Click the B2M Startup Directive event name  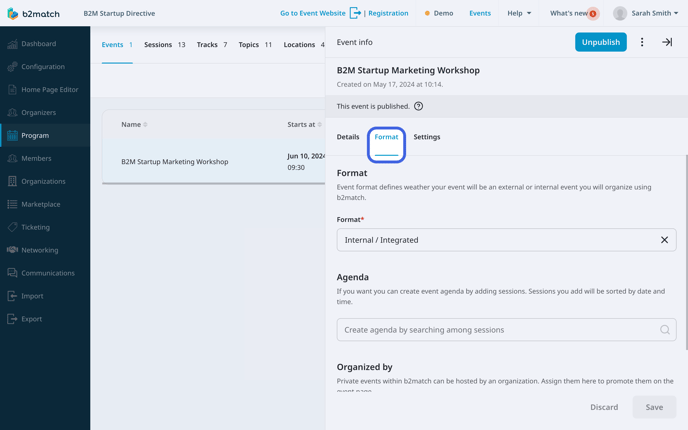[x=119, y=13]
